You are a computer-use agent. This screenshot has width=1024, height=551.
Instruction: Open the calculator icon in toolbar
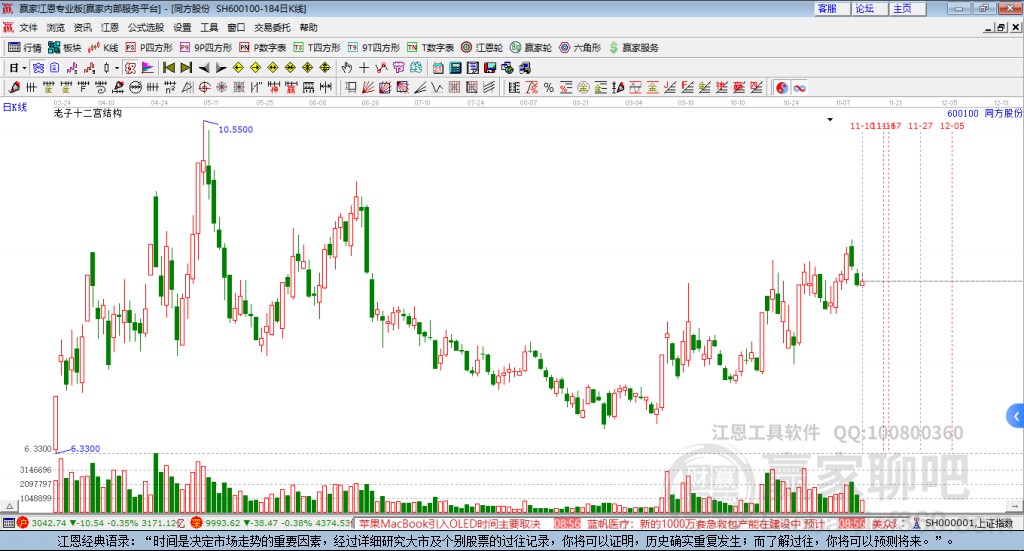pyautogui.click(x=455, y=68)
